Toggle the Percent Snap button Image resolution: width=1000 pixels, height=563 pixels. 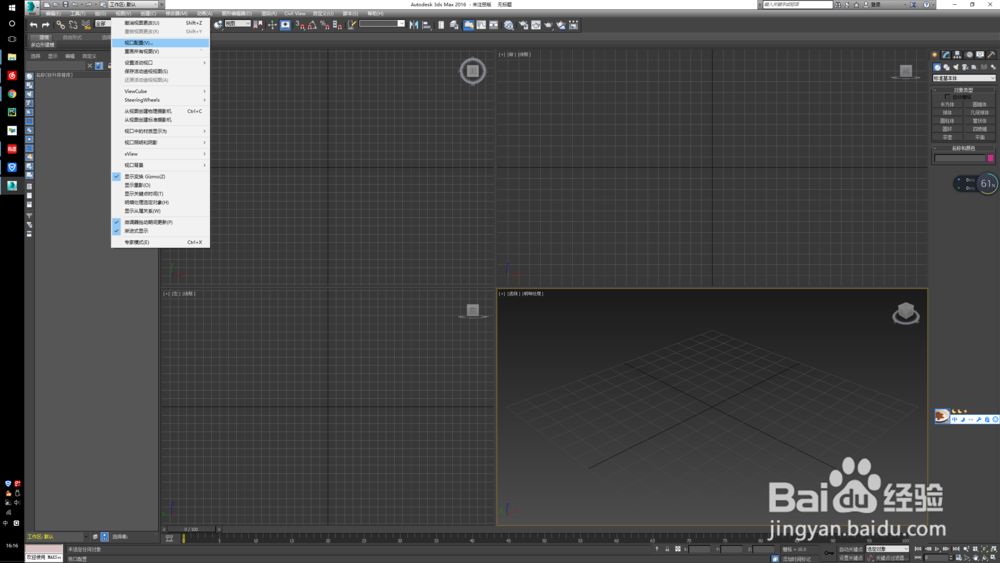point(325,25)
